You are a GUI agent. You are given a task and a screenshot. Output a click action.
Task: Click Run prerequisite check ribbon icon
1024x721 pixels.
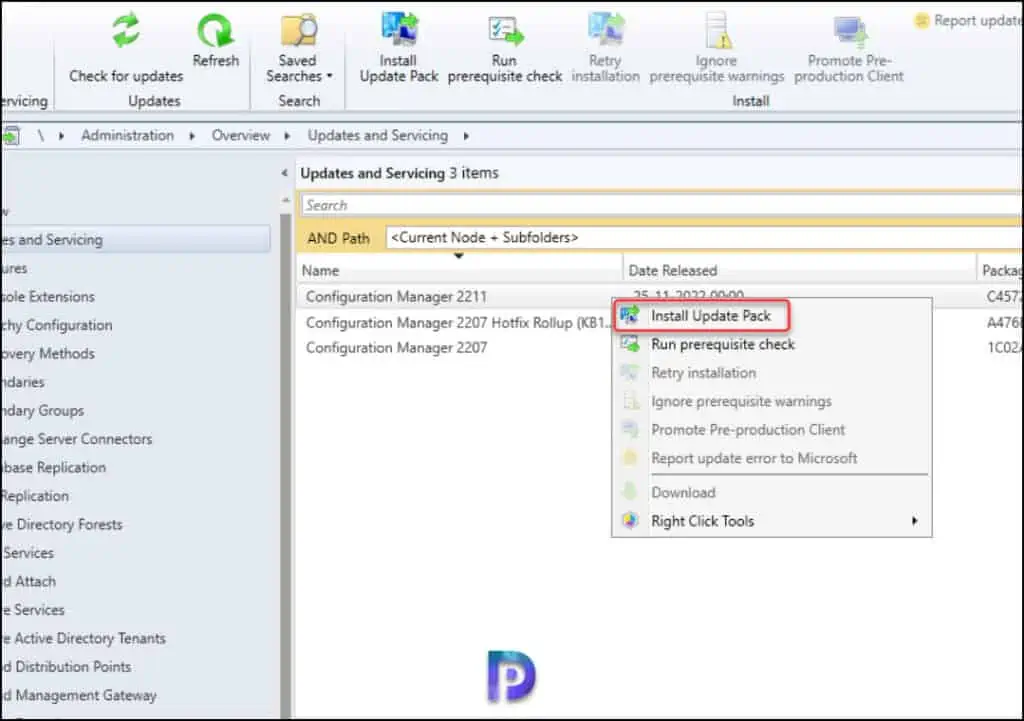pyautogui.click(x=505, y=31)
